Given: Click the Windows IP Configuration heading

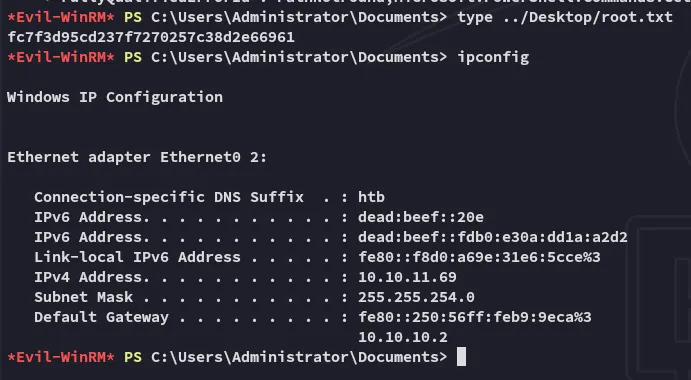Looking at the screenshot, I should 115,97.
